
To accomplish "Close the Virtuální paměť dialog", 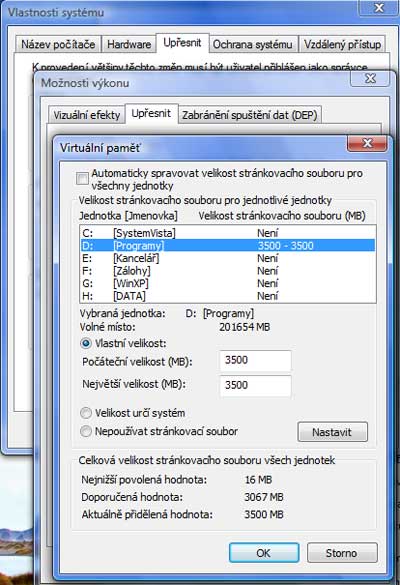I will pyautogui.click(x=367, y=144).
